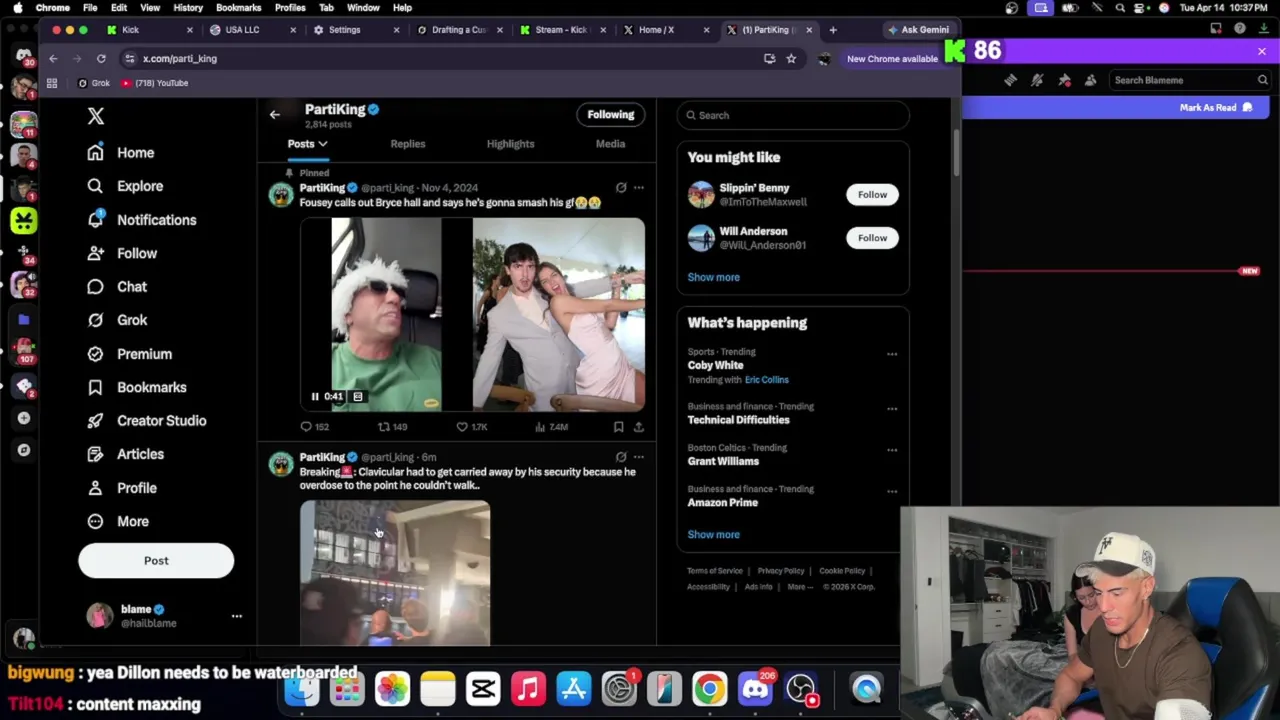
Task: Go back with profile header arrow
Action: click(274, 115)
